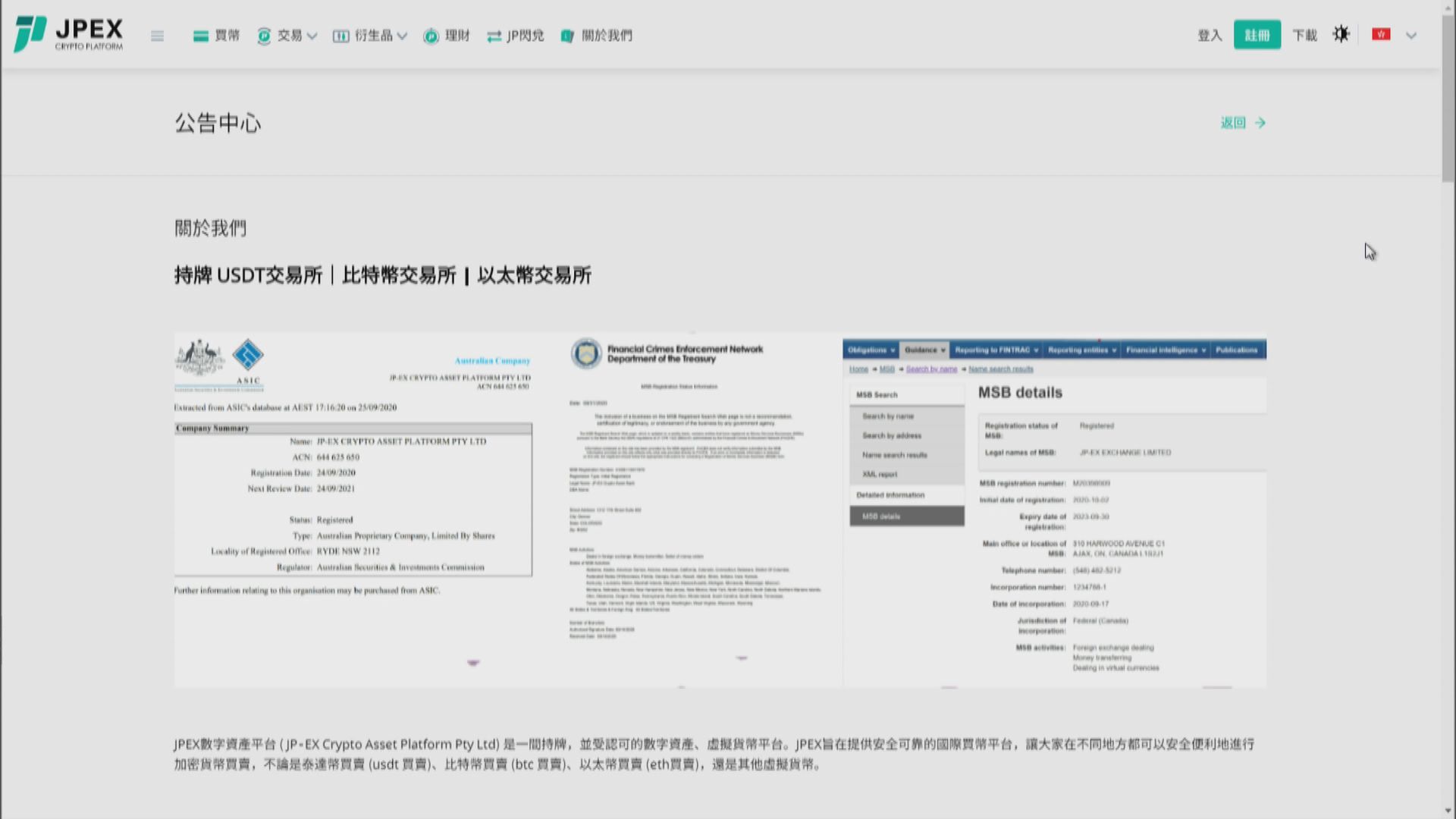The width and height of the screenshot is (1456, 819).
Task: Click the swap arrows icon next to JP閃兌
Action: [x=494, y=35]
